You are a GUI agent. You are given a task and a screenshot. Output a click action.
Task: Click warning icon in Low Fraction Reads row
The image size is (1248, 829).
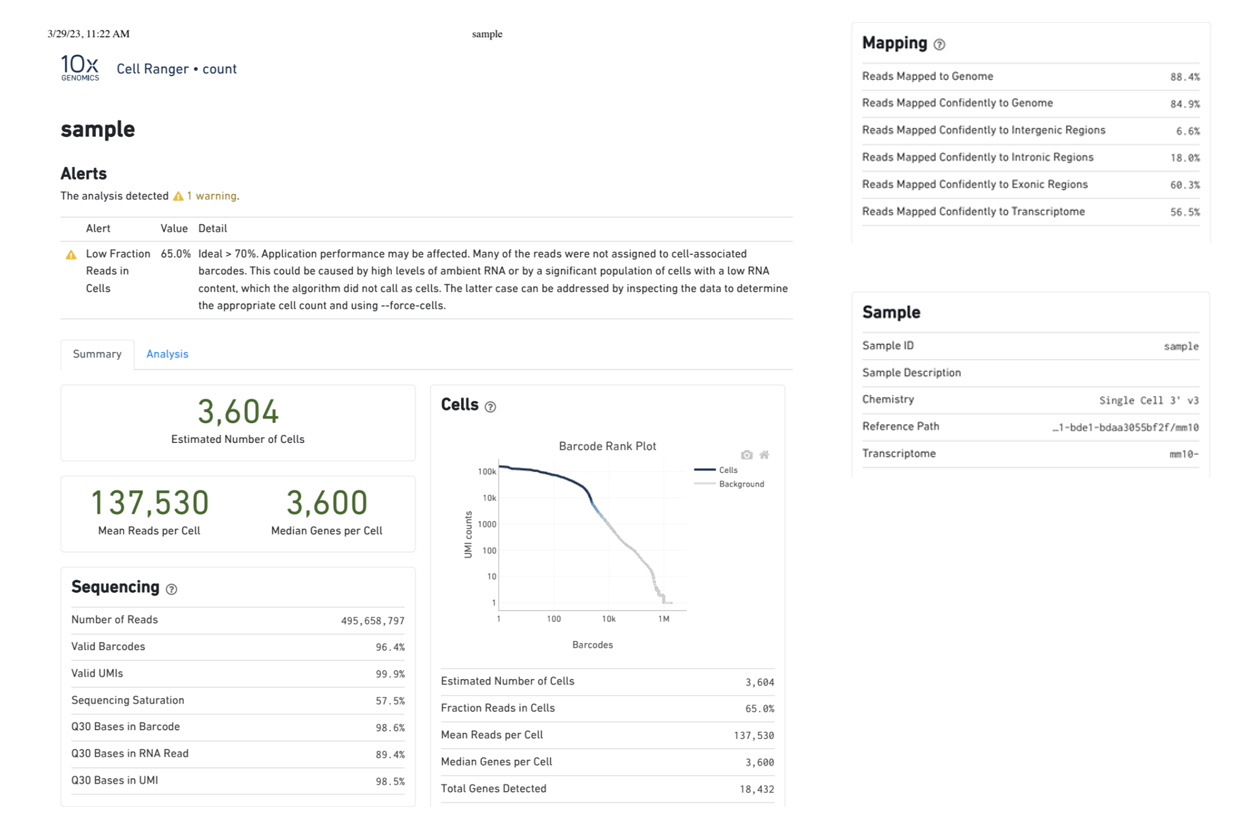click(71, 255)
